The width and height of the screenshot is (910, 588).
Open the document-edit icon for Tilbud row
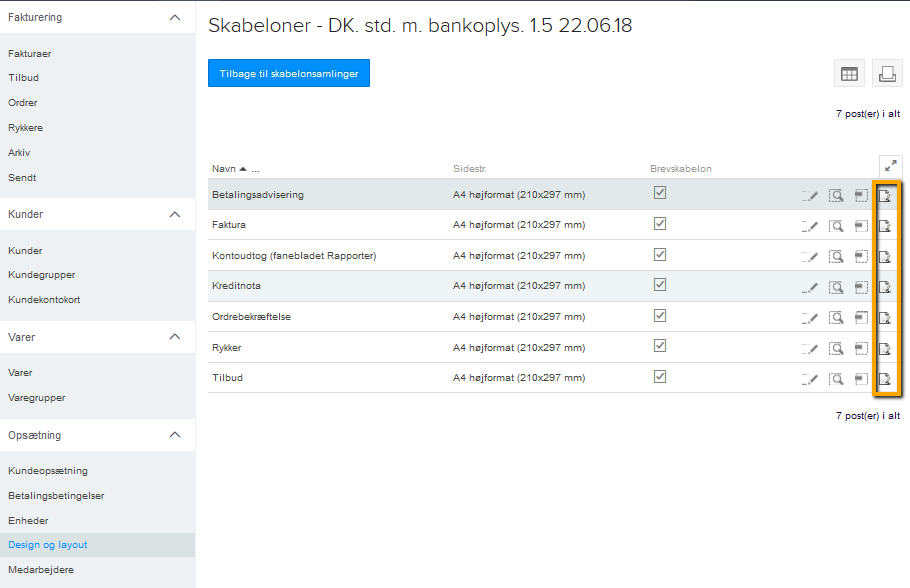tap(886, 378)
